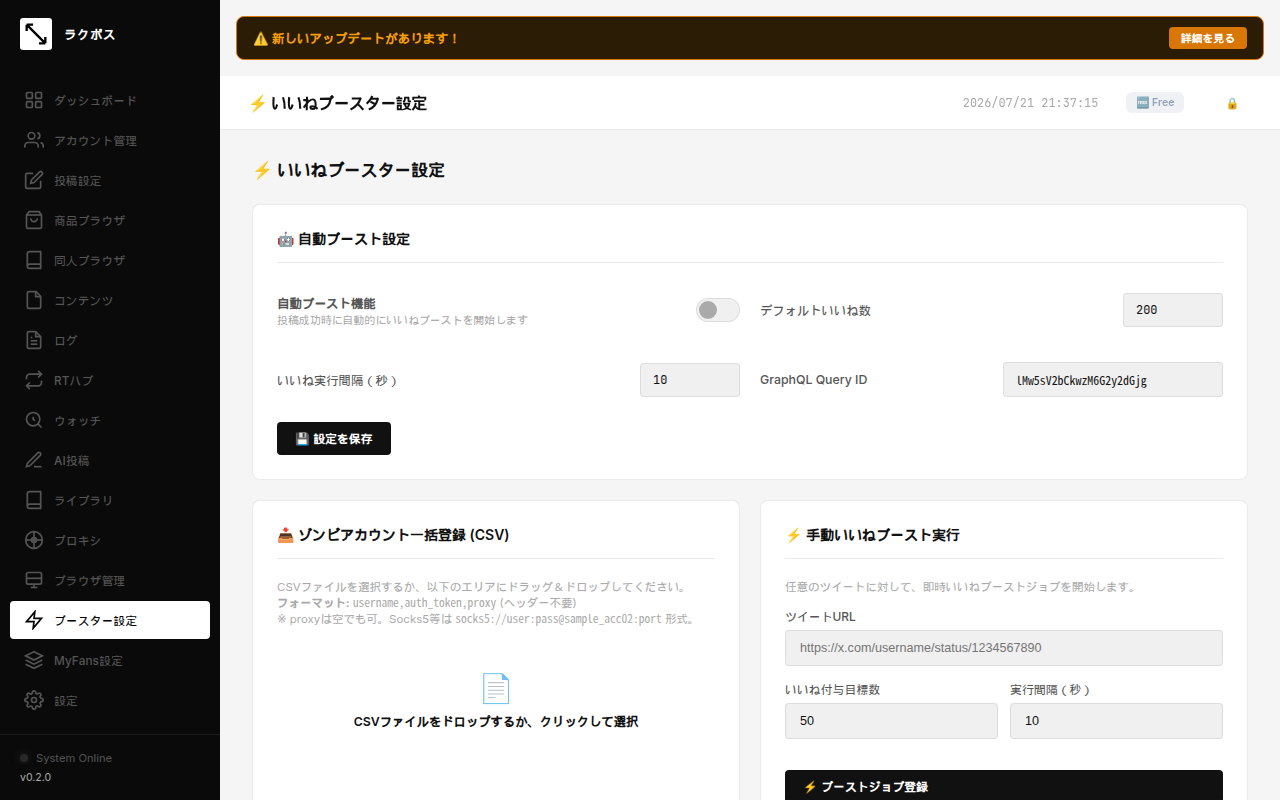Click the 設定 gear icon
1280x800 pixels.
point(34,700)
